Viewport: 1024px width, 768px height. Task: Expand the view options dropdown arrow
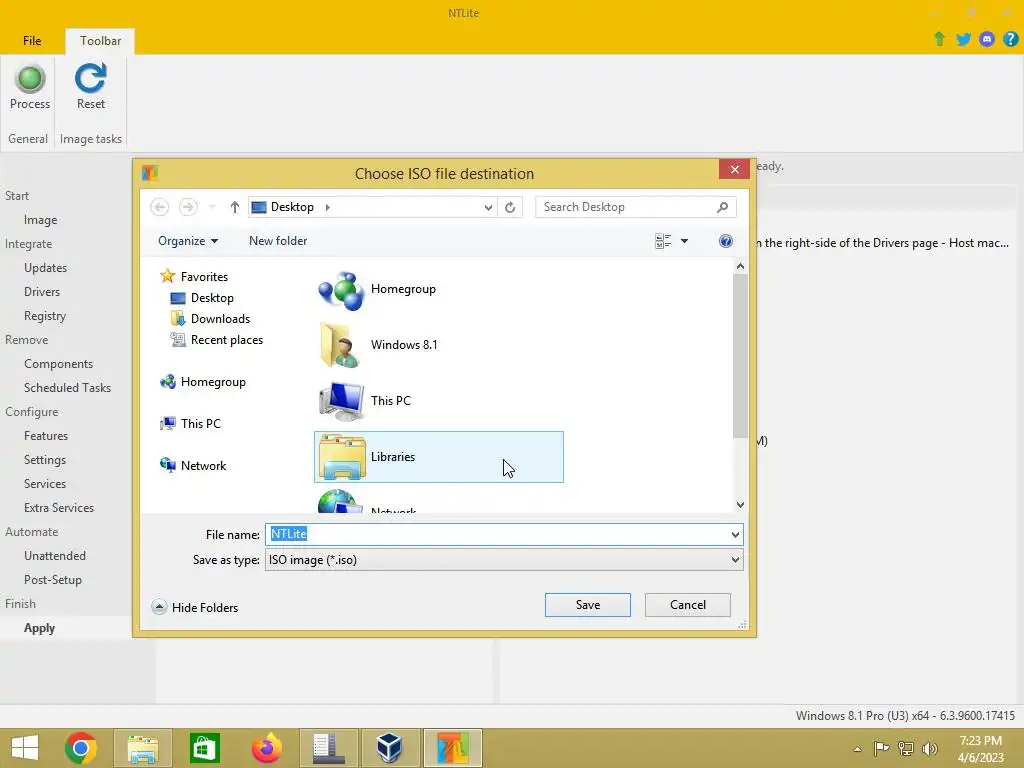684,241
